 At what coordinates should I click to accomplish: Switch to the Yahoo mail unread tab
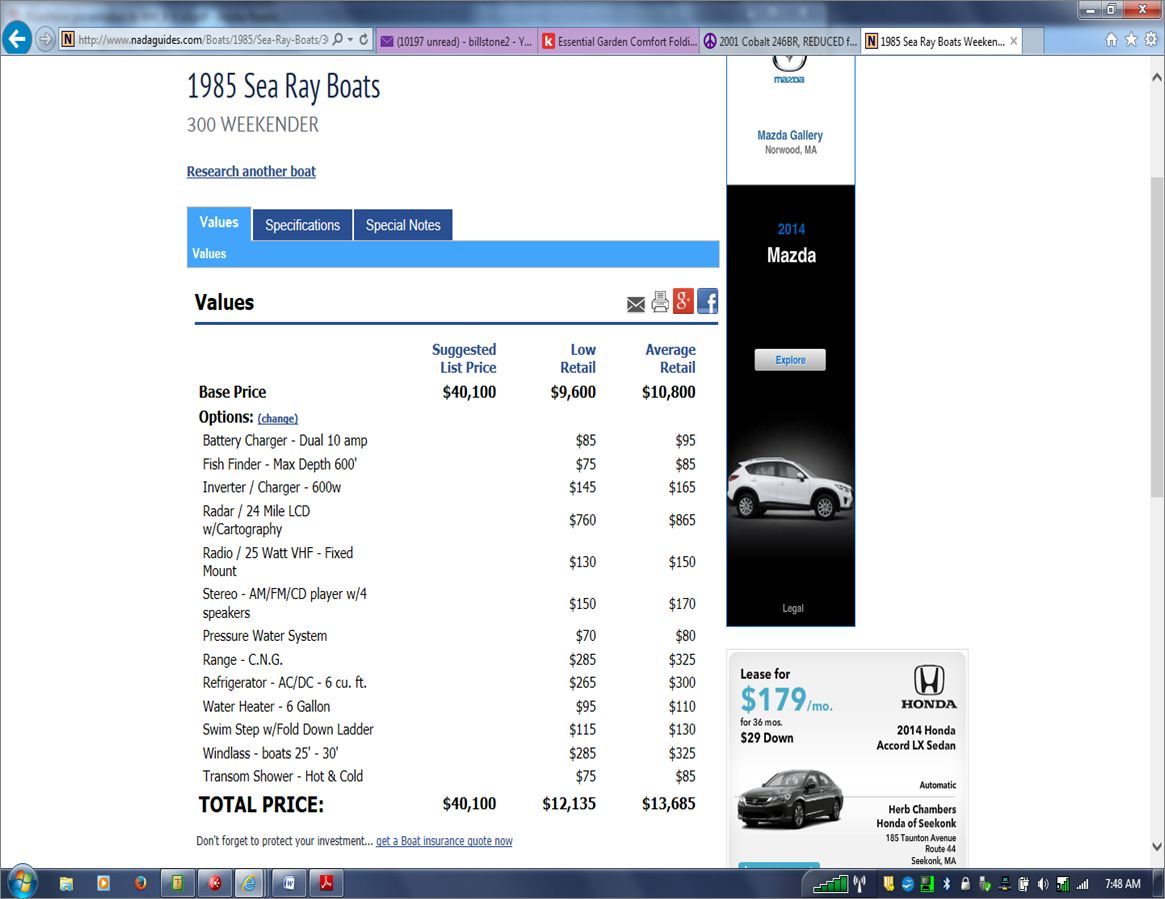pos(457,42)
